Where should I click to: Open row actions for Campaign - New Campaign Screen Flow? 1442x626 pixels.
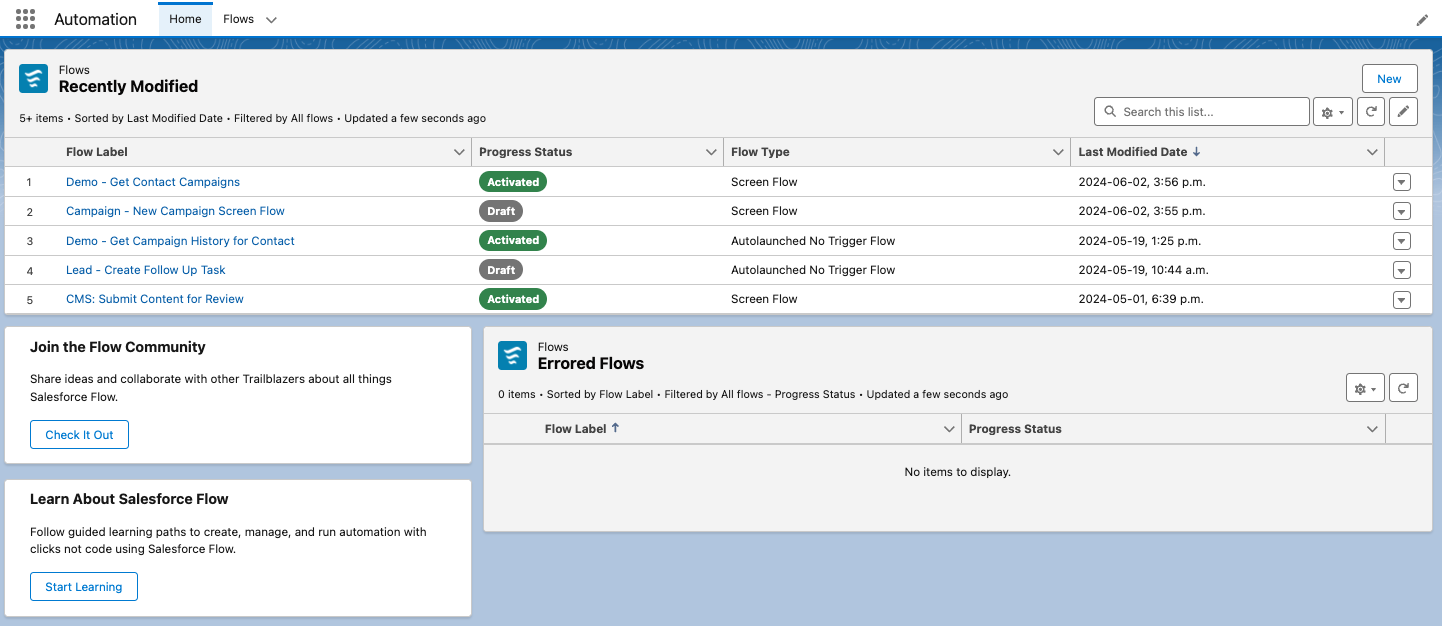[1401, 211]
